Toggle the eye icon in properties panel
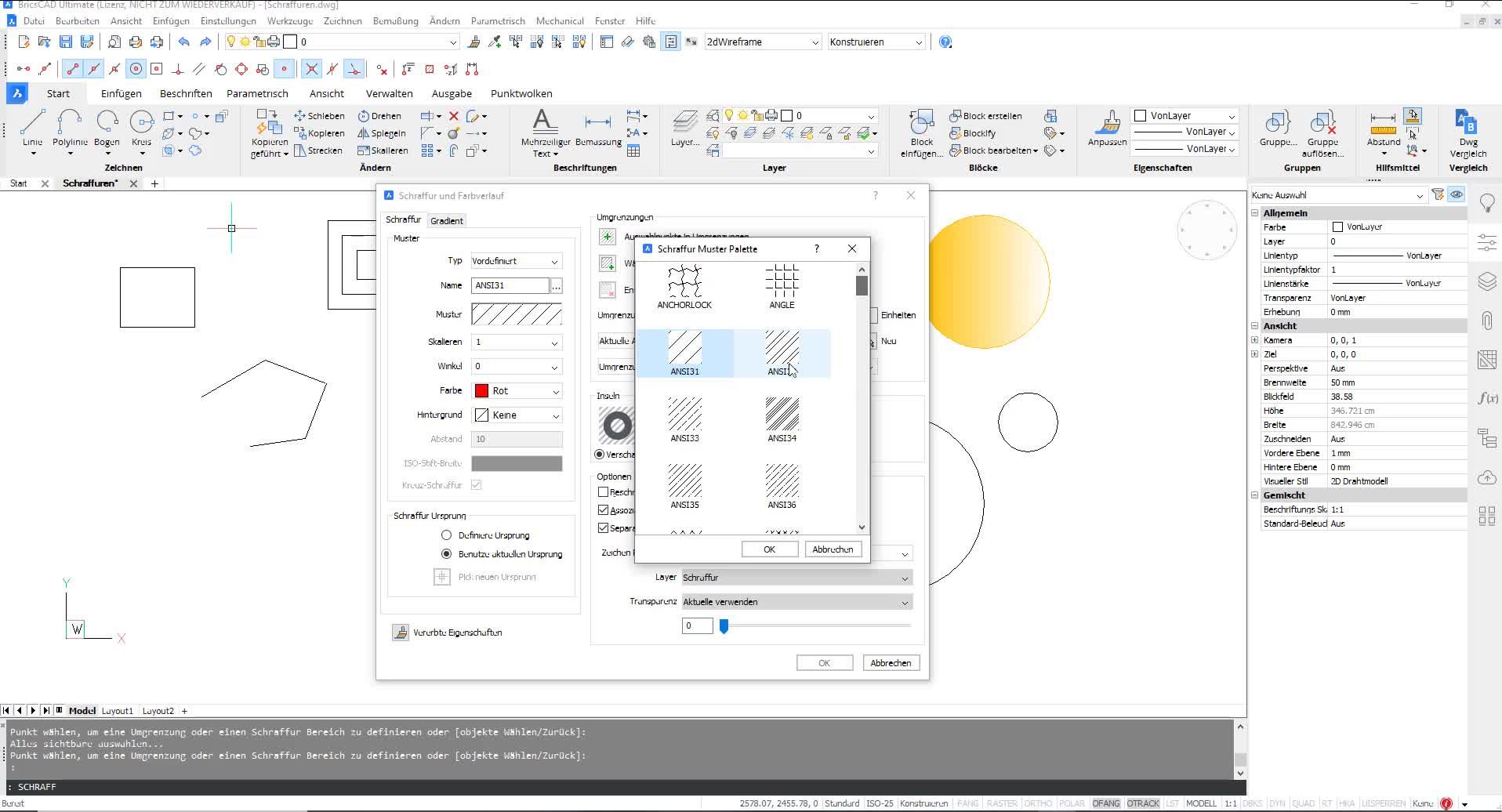 click(x=1457, y=194)
